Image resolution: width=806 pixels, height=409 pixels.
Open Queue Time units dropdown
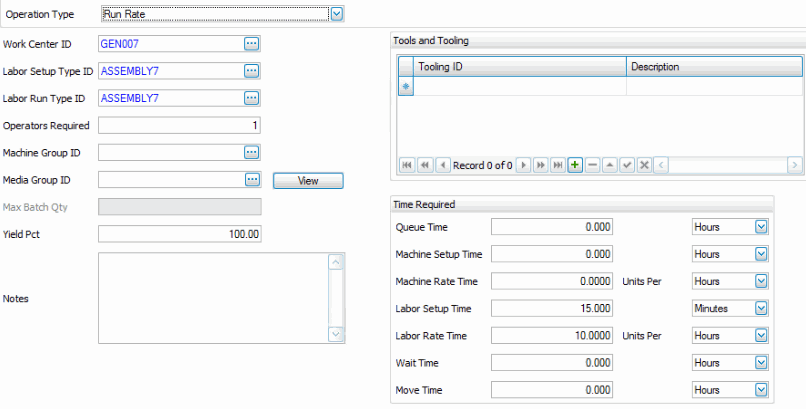click(x=761, y=227)
